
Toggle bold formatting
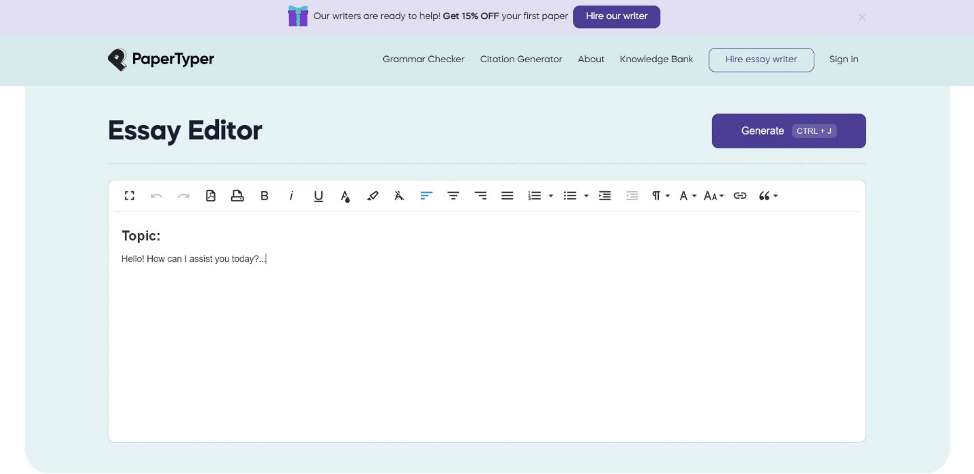click(x=264, y=196)
